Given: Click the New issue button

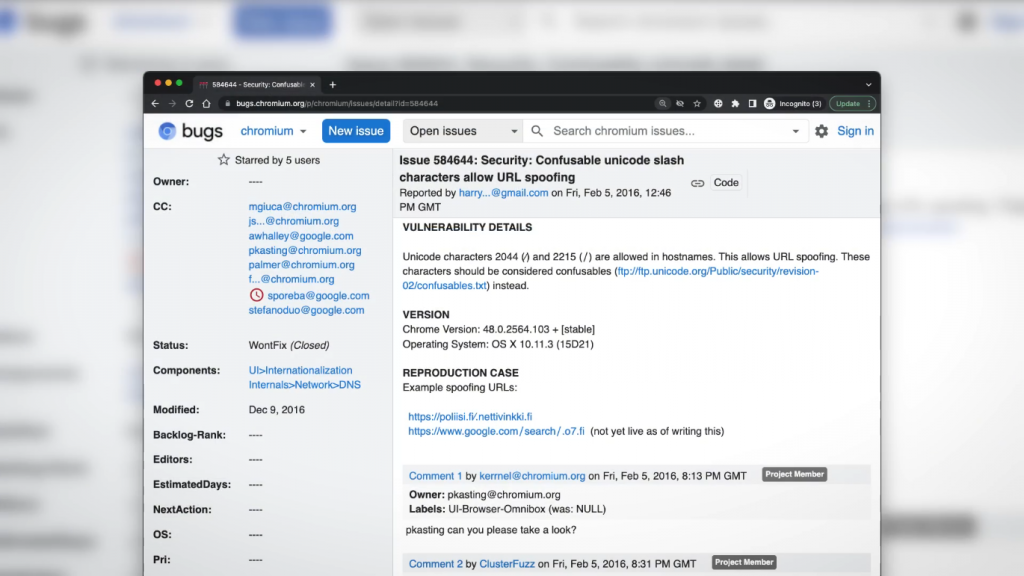Looking at the screenshot, I should pyautogui.click(x=356, y=131).
